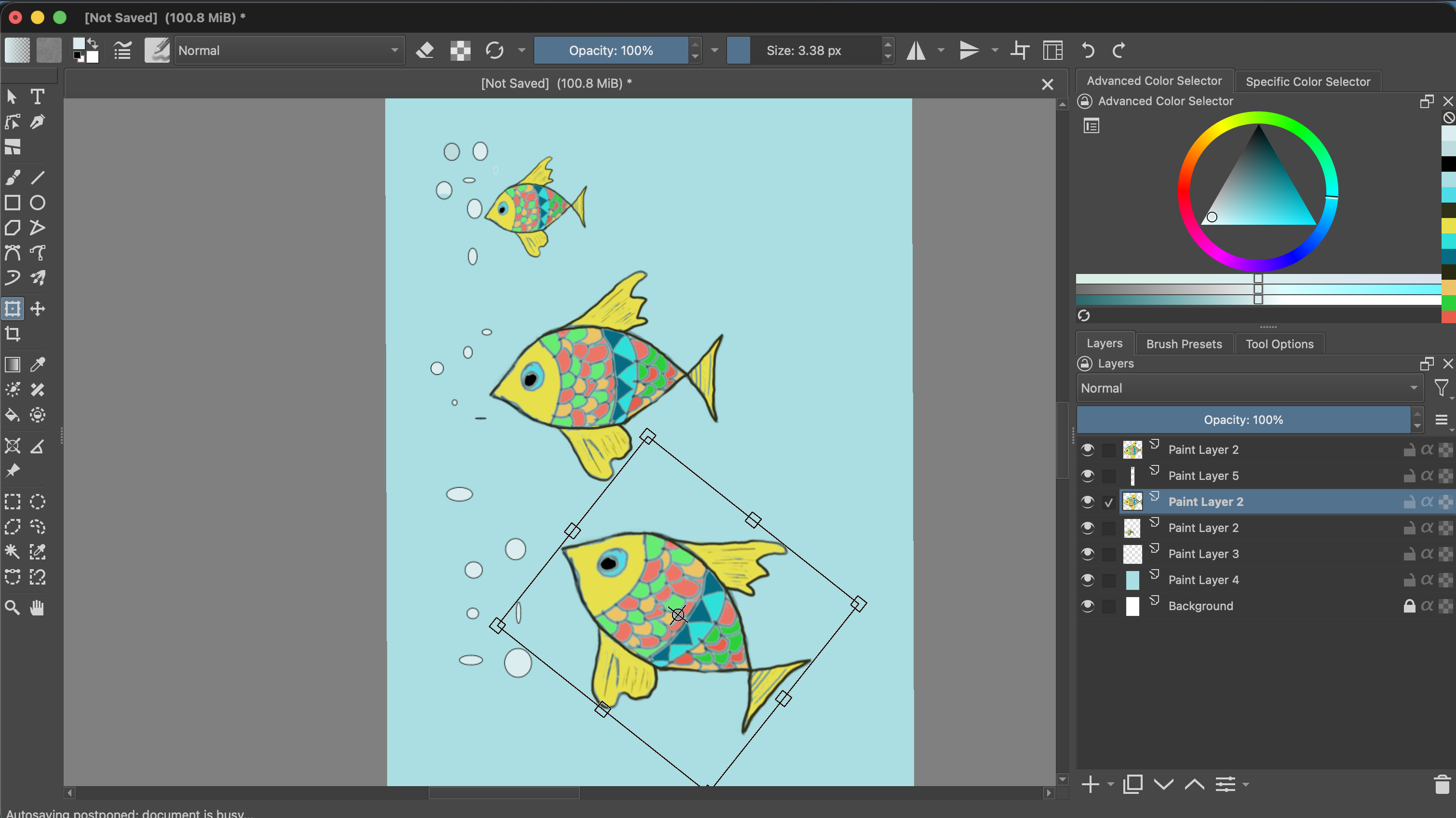This screenshot has height=818, width=1456.
Task: Close the document tab with X
Action: [x=1047, y=84]
